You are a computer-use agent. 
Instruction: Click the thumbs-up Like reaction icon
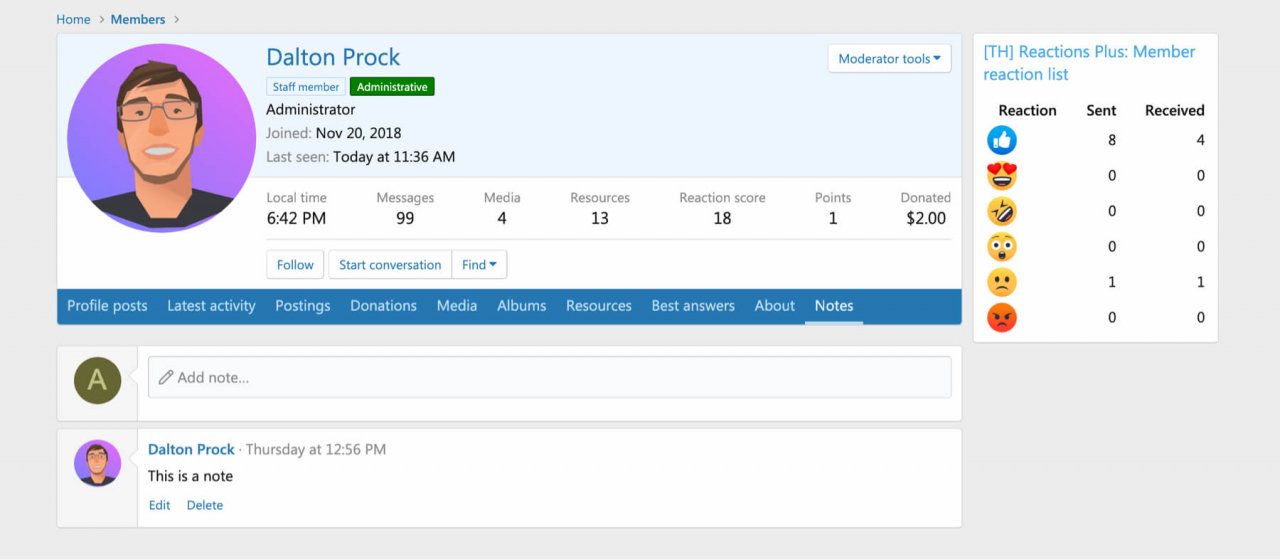point(1001,141)
